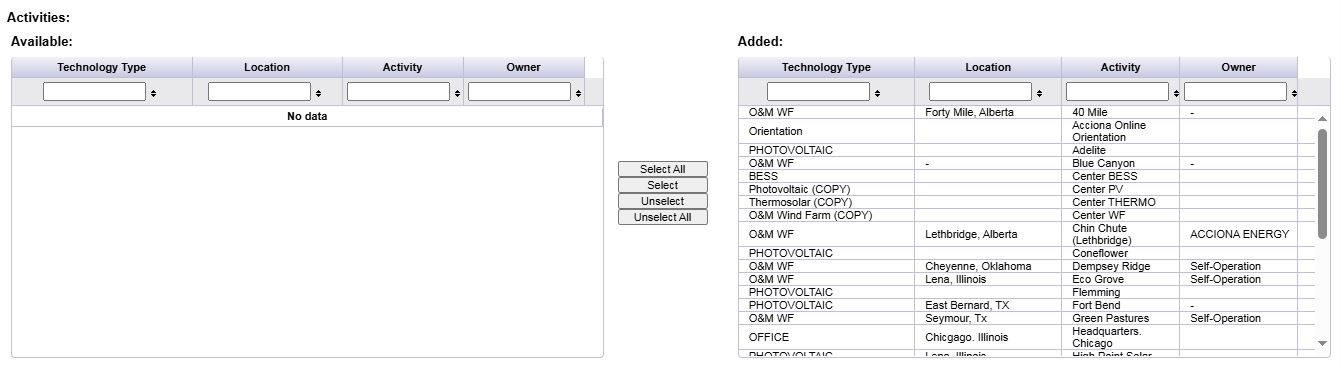Open filter options for Available Activity
1342x366 pixels.
(x=457, y=93)
